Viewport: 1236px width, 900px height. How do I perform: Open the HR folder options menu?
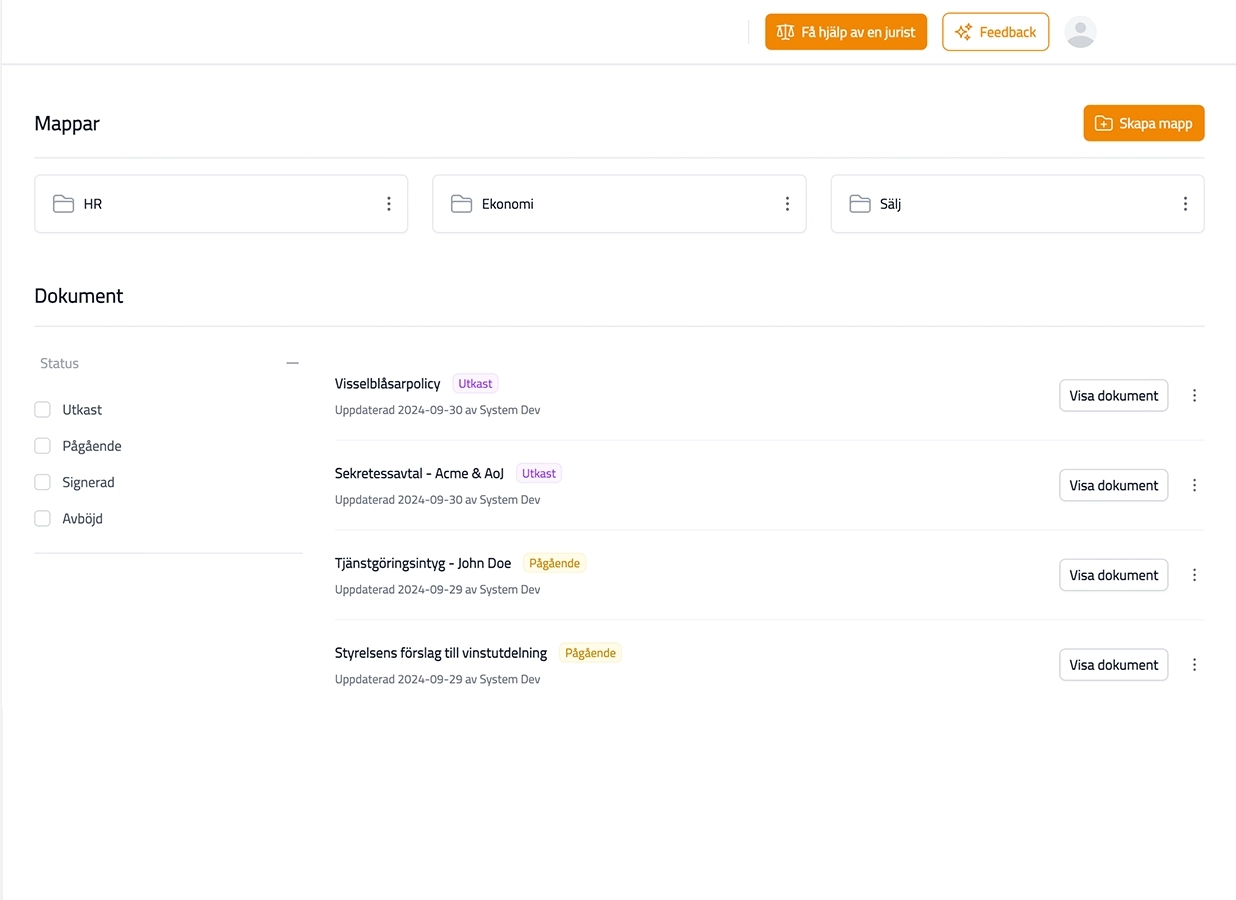pyautogui.click(x=389, y=204)
